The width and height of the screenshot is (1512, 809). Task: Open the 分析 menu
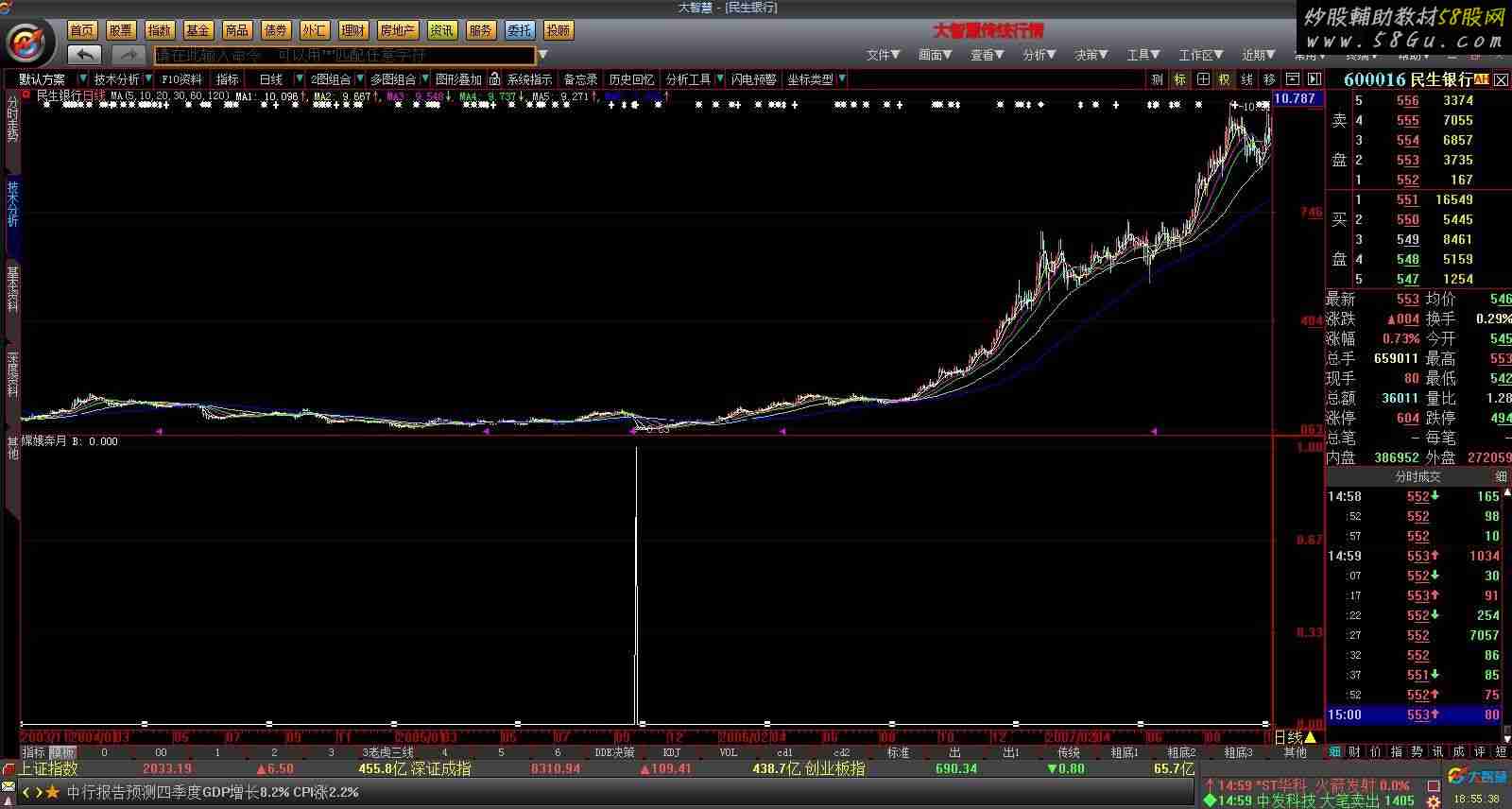1039,56
